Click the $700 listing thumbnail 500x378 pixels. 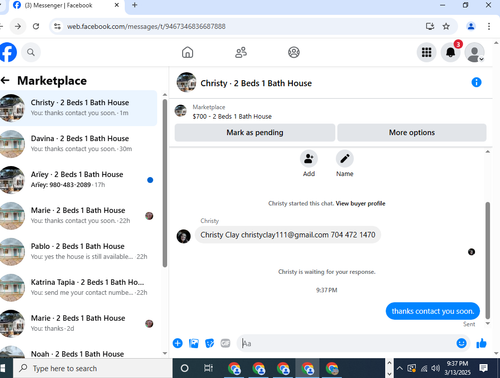tap(181, 111)
